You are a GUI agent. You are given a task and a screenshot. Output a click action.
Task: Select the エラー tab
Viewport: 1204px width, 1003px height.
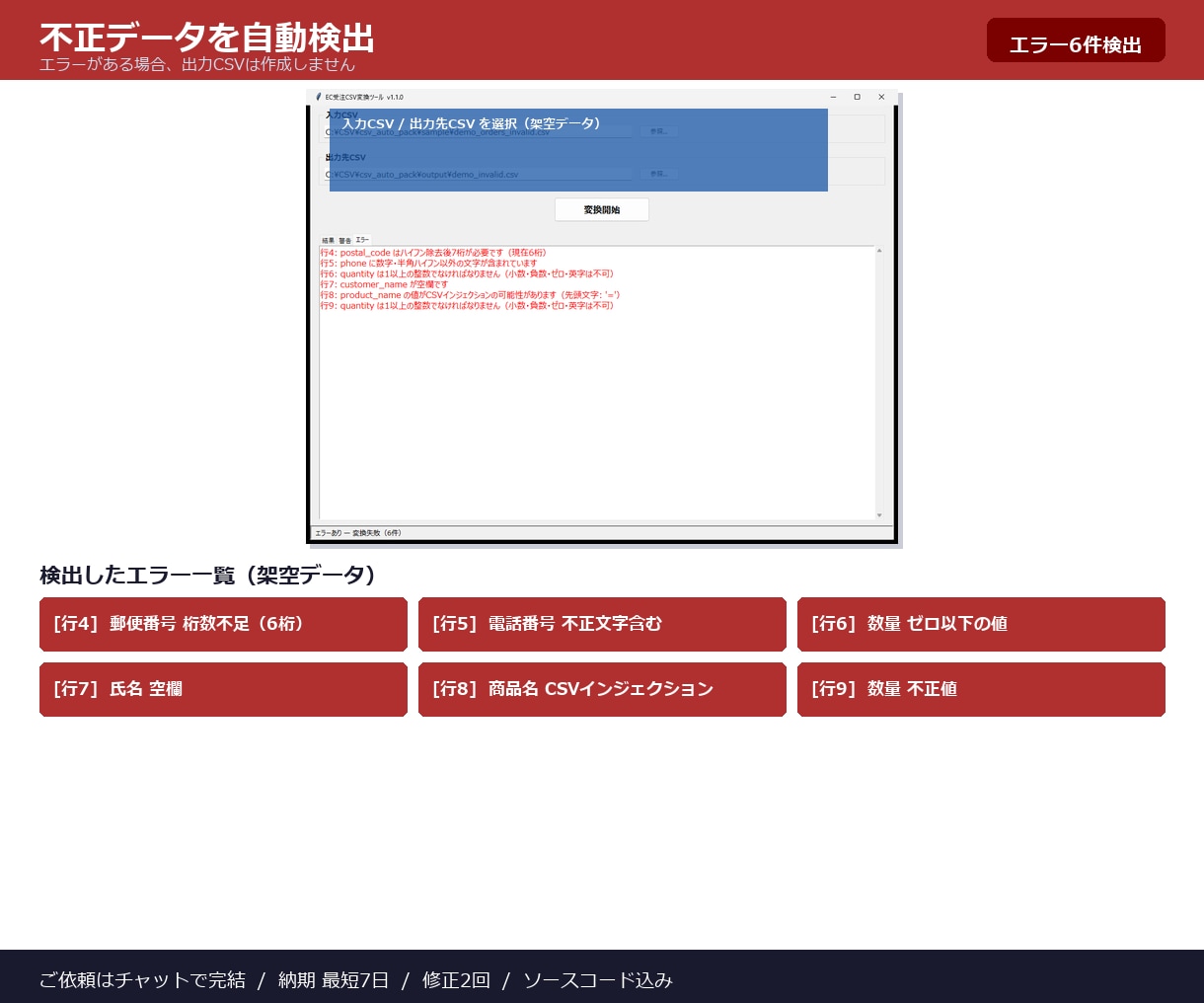[x=362, y=240]
